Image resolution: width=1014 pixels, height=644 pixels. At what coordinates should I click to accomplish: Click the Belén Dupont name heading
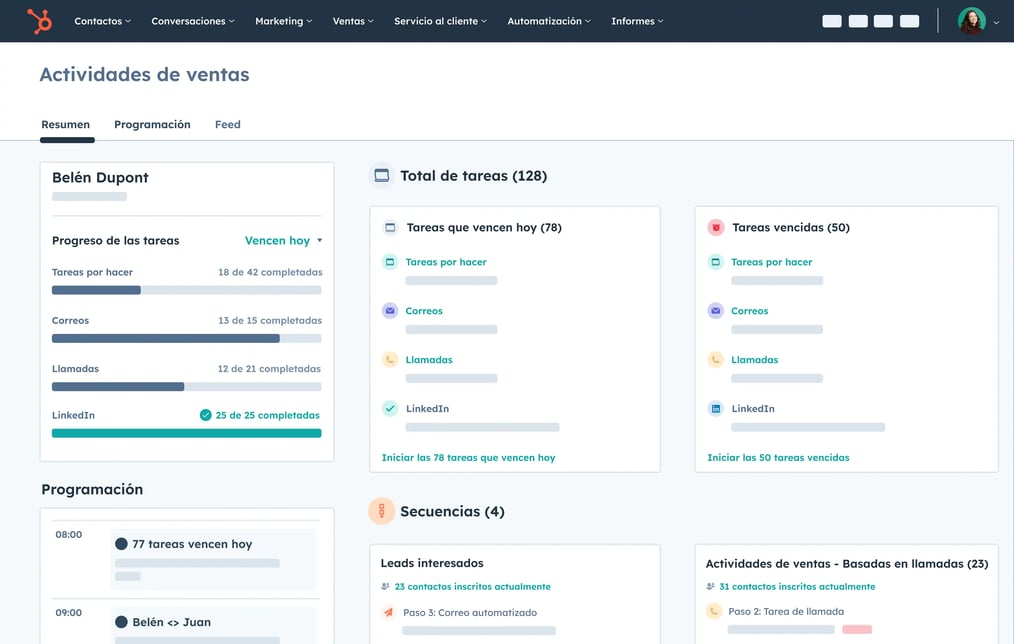click(x=100, y=178)
